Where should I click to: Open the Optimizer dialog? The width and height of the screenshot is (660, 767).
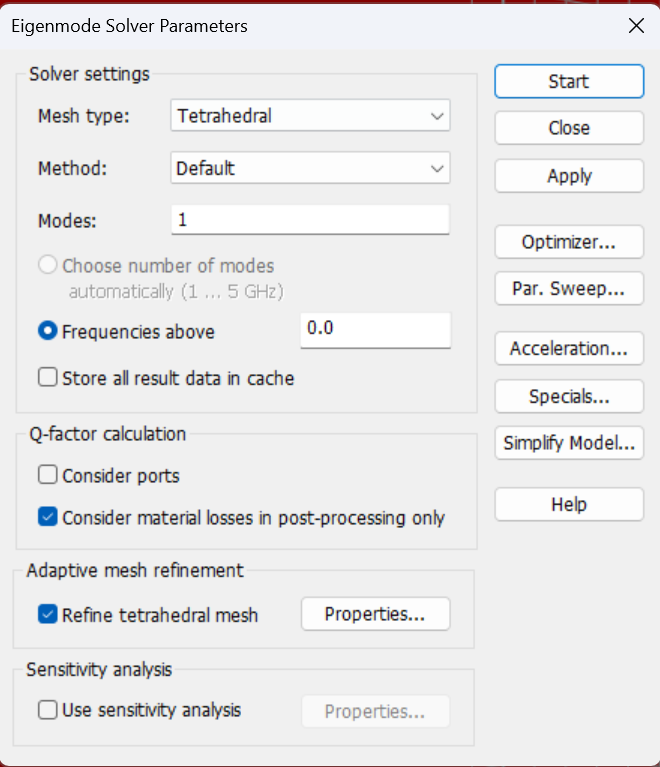[569, 242]
